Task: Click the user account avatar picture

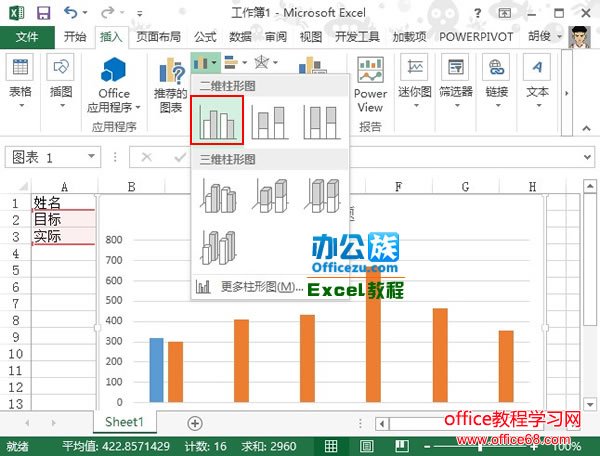Action: coord(579,37)
